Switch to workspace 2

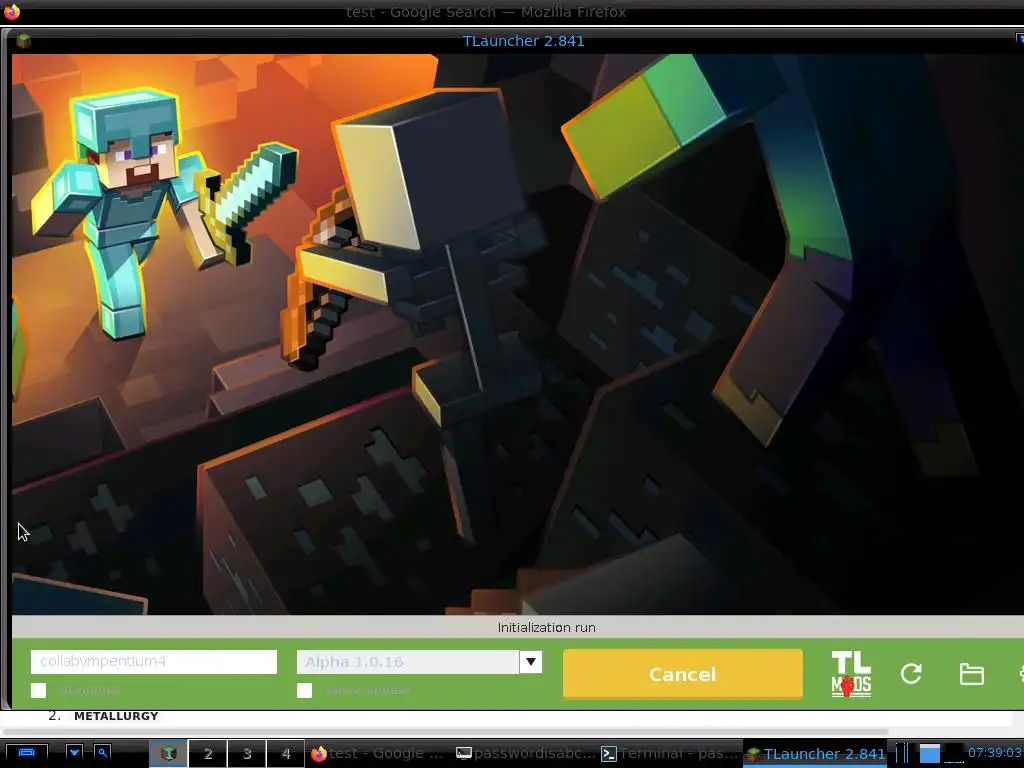[208, 754]
